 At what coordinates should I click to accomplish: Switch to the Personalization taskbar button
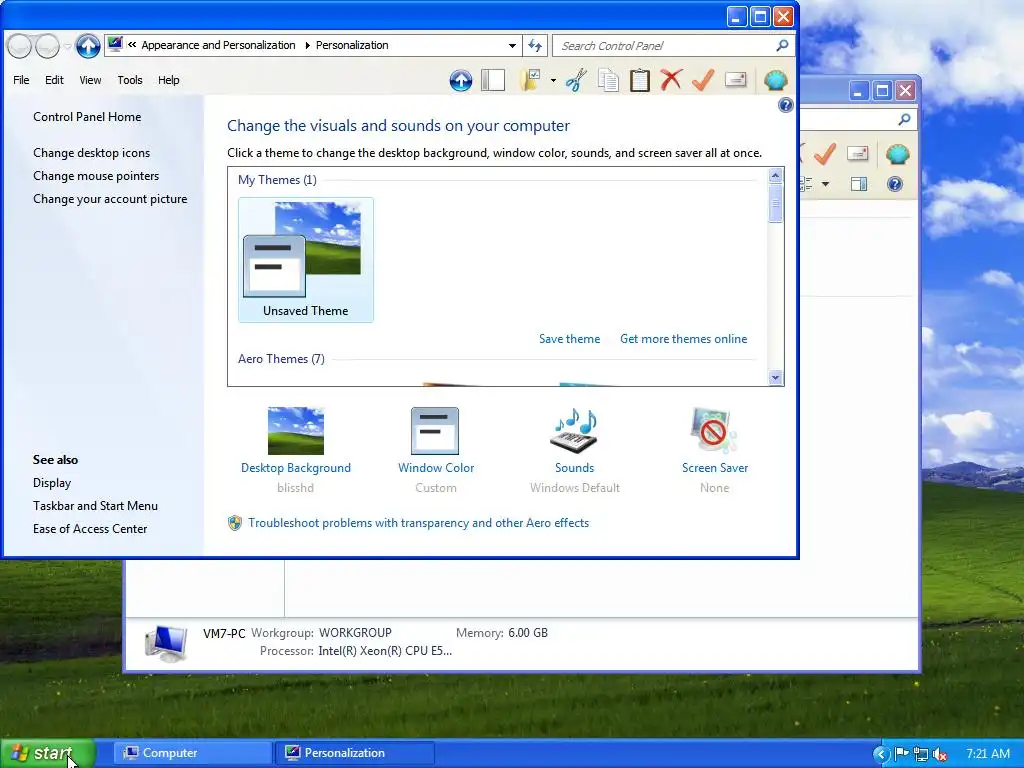point(354,753)
